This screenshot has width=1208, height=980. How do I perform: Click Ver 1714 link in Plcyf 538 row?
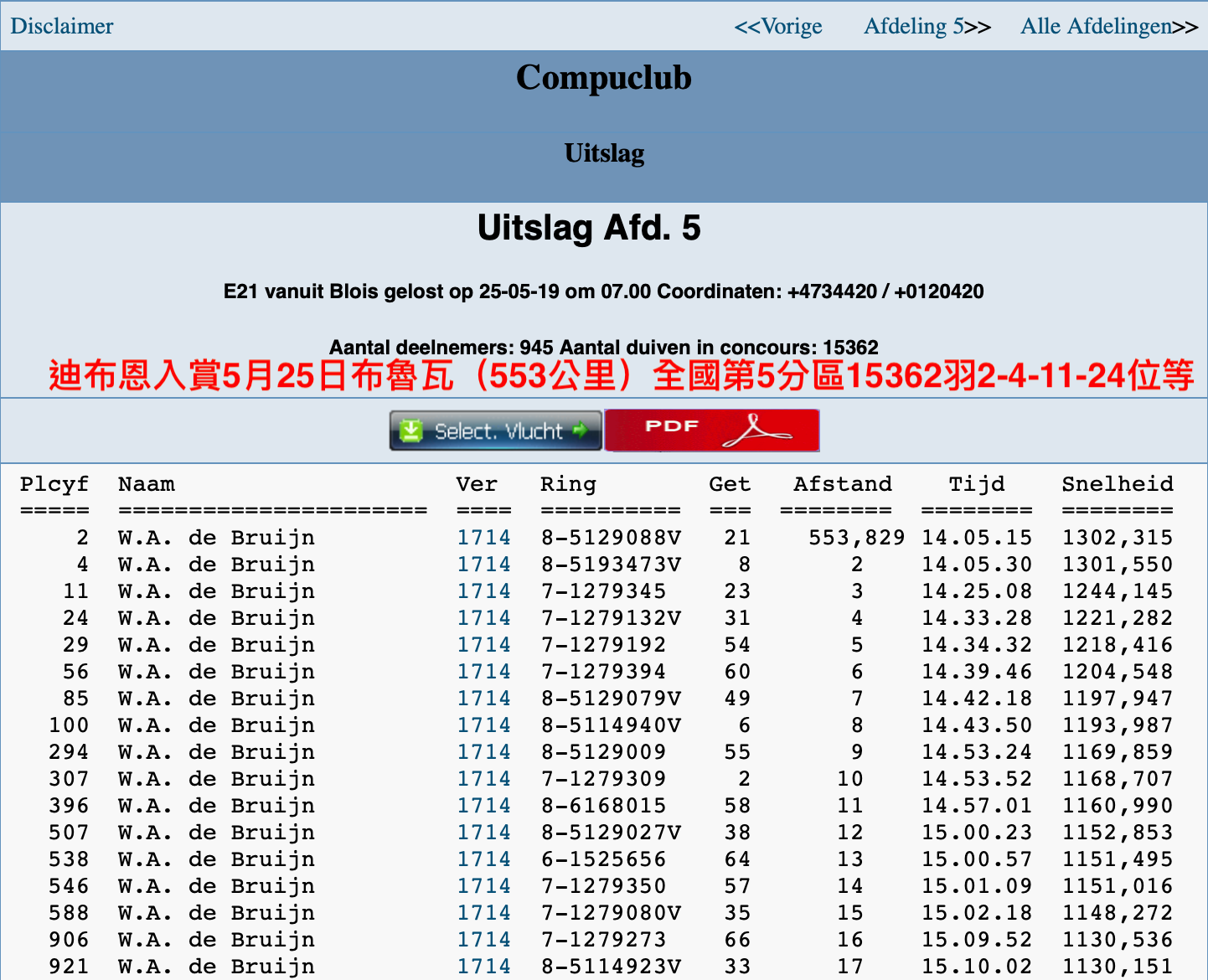coord(484,859)
